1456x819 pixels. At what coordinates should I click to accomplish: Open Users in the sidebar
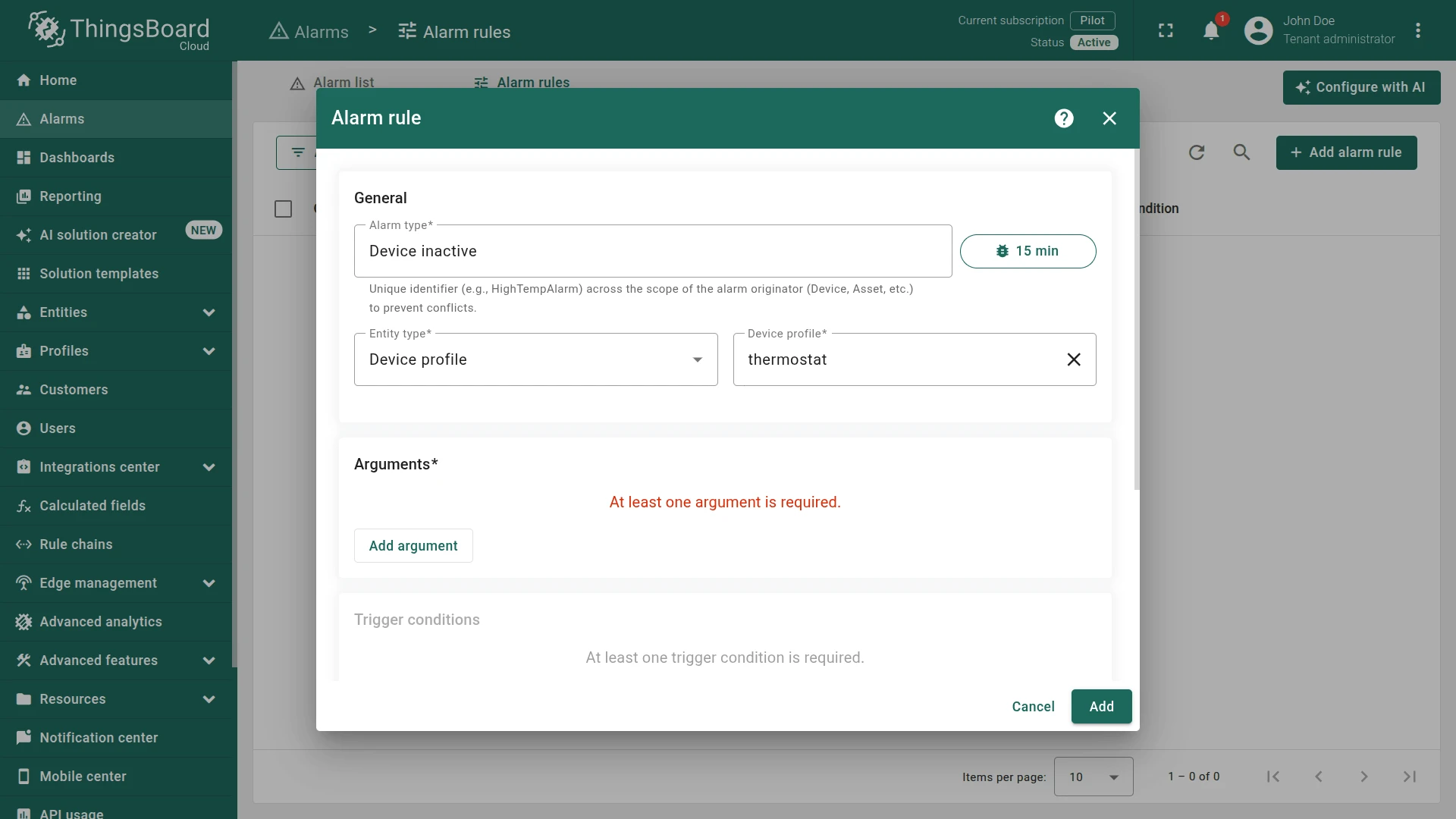tap(116, 428)
